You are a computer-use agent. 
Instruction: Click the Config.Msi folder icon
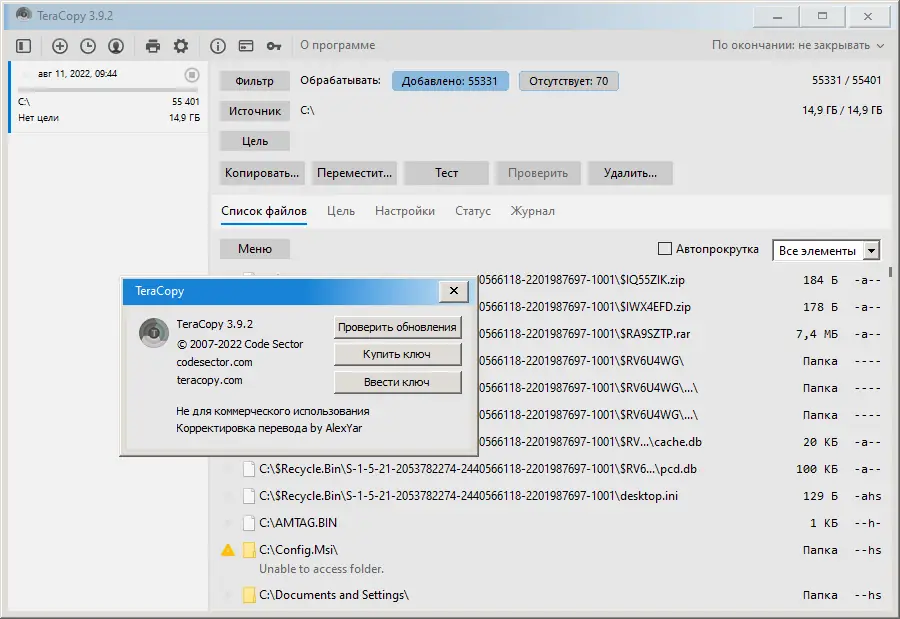click(x=249, y=550)
